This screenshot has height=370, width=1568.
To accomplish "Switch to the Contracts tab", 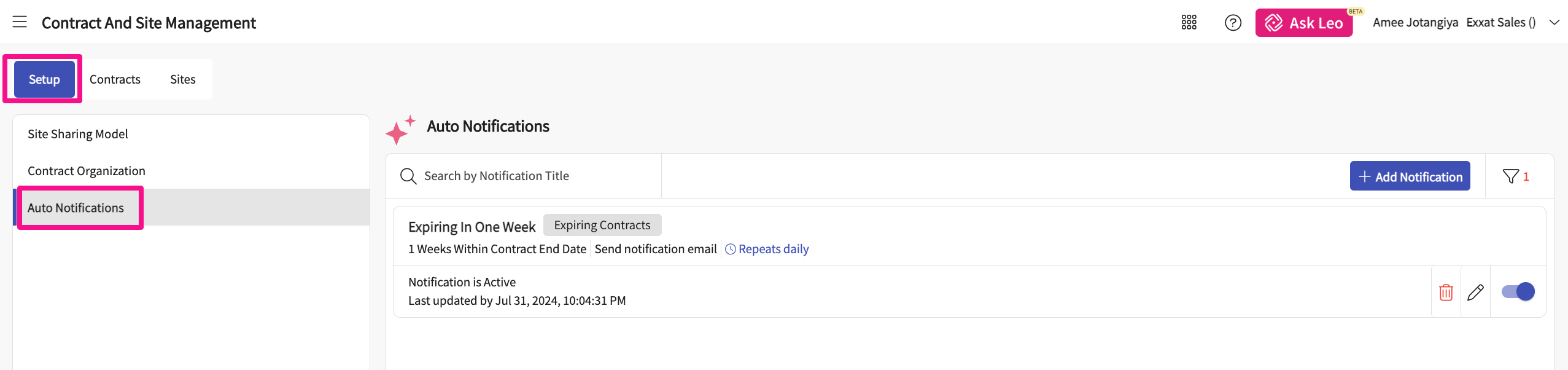I will (115, 79).
